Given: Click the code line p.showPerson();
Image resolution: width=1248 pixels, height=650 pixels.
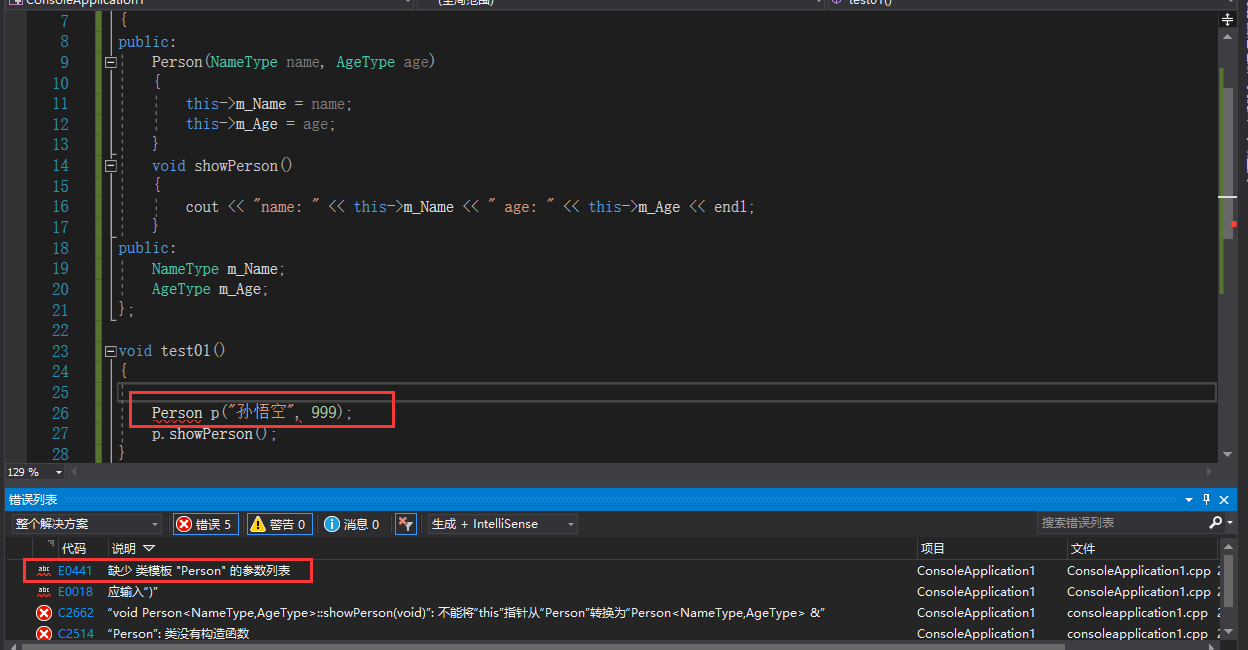Looking at the screenshot, I should tap(214, 434).
